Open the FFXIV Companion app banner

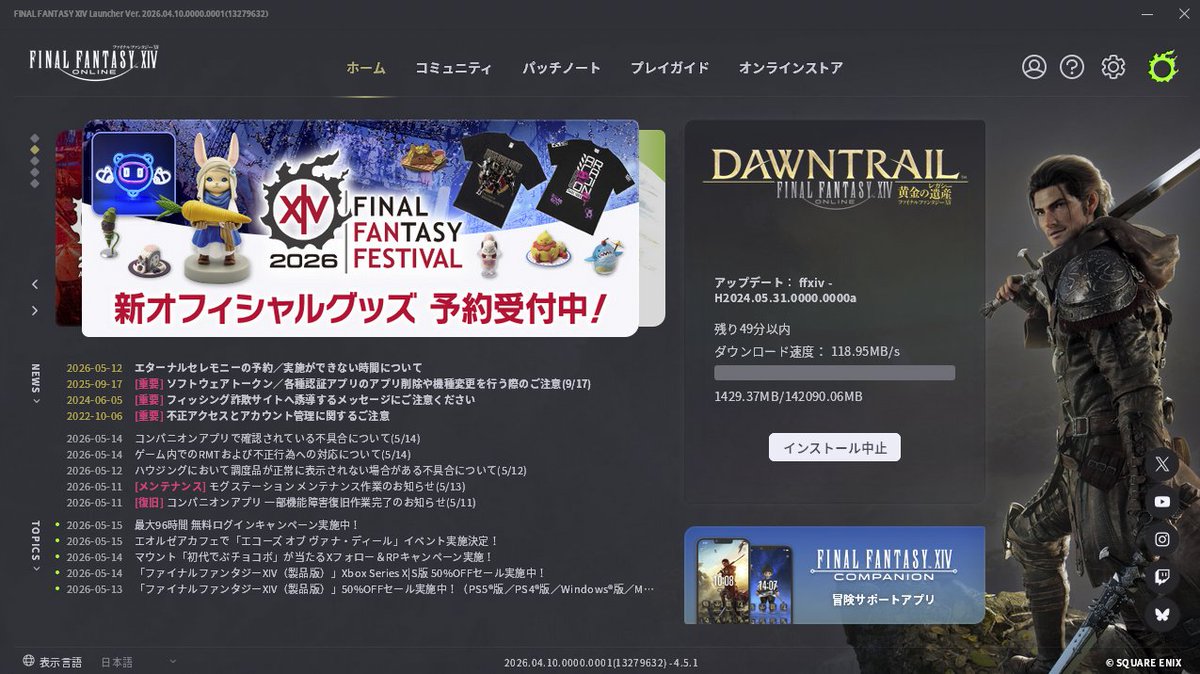click(835, 575)
